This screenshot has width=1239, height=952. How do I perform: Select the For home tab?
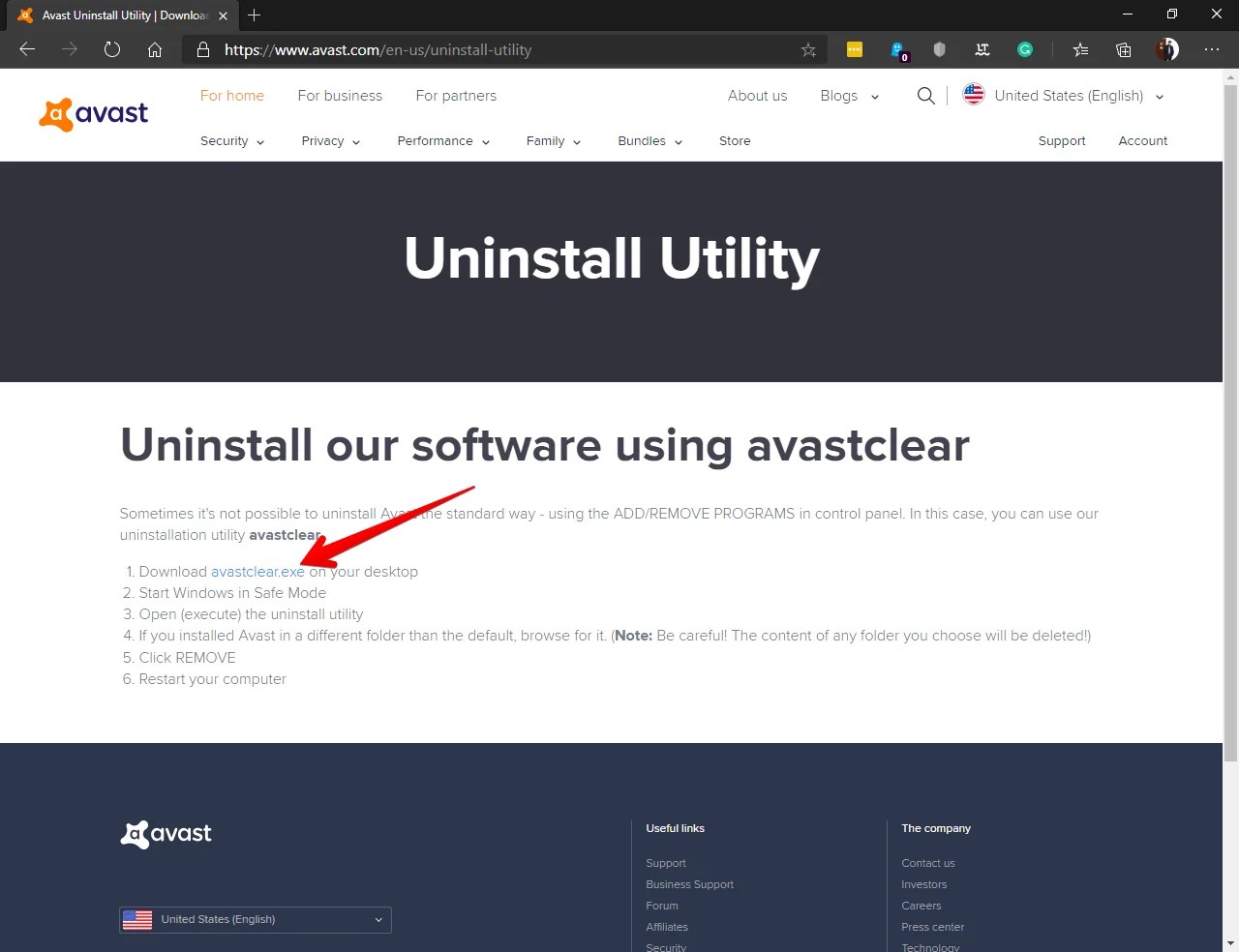(232, 96)
